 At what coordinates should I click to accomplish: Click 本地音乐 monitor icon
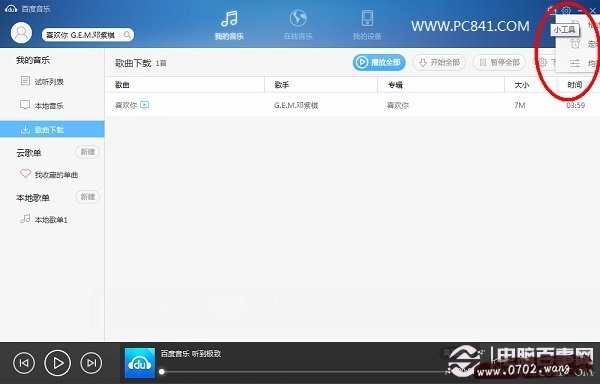25,105
